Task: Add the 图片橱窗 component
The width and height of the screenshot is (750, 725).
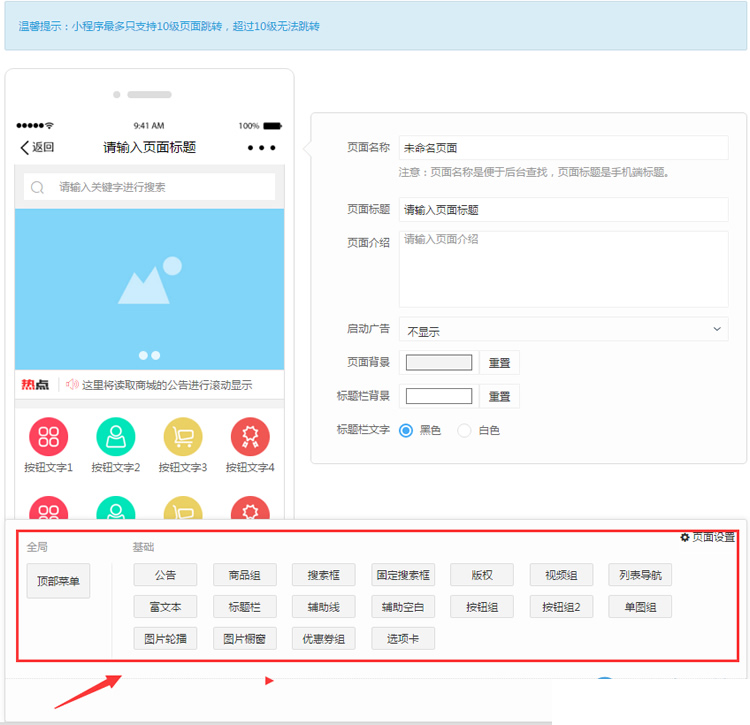Action: coord(244,638)
